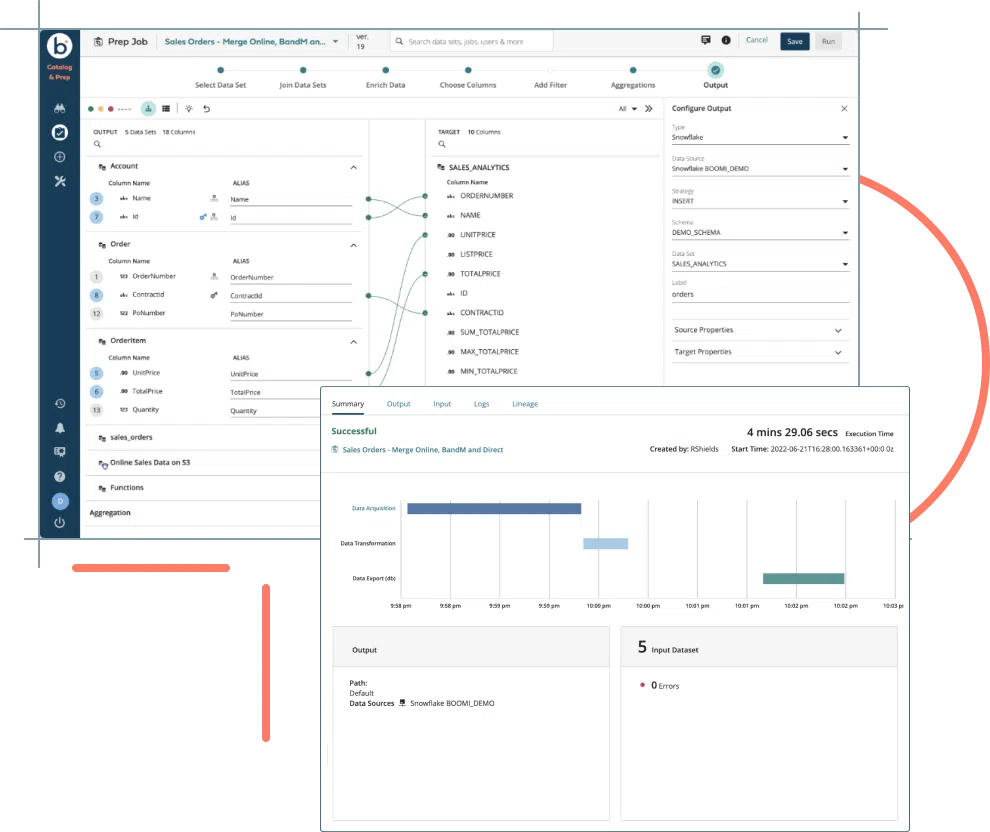
Task: Open notifications bell in sidebar
Action: [x=60, y=428]
